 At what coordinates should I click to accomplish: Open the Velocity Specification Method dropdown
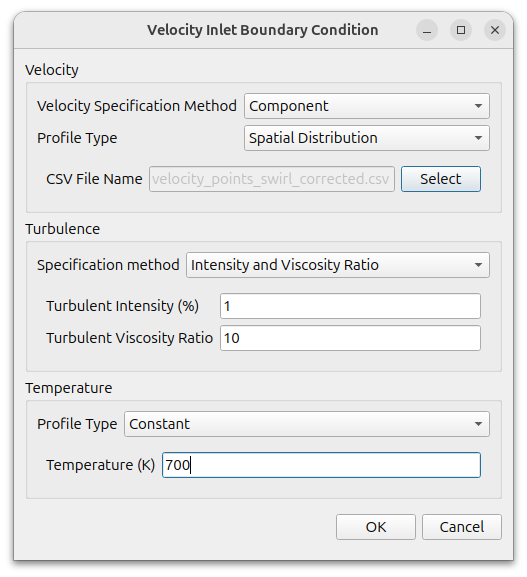click(367, 106)
